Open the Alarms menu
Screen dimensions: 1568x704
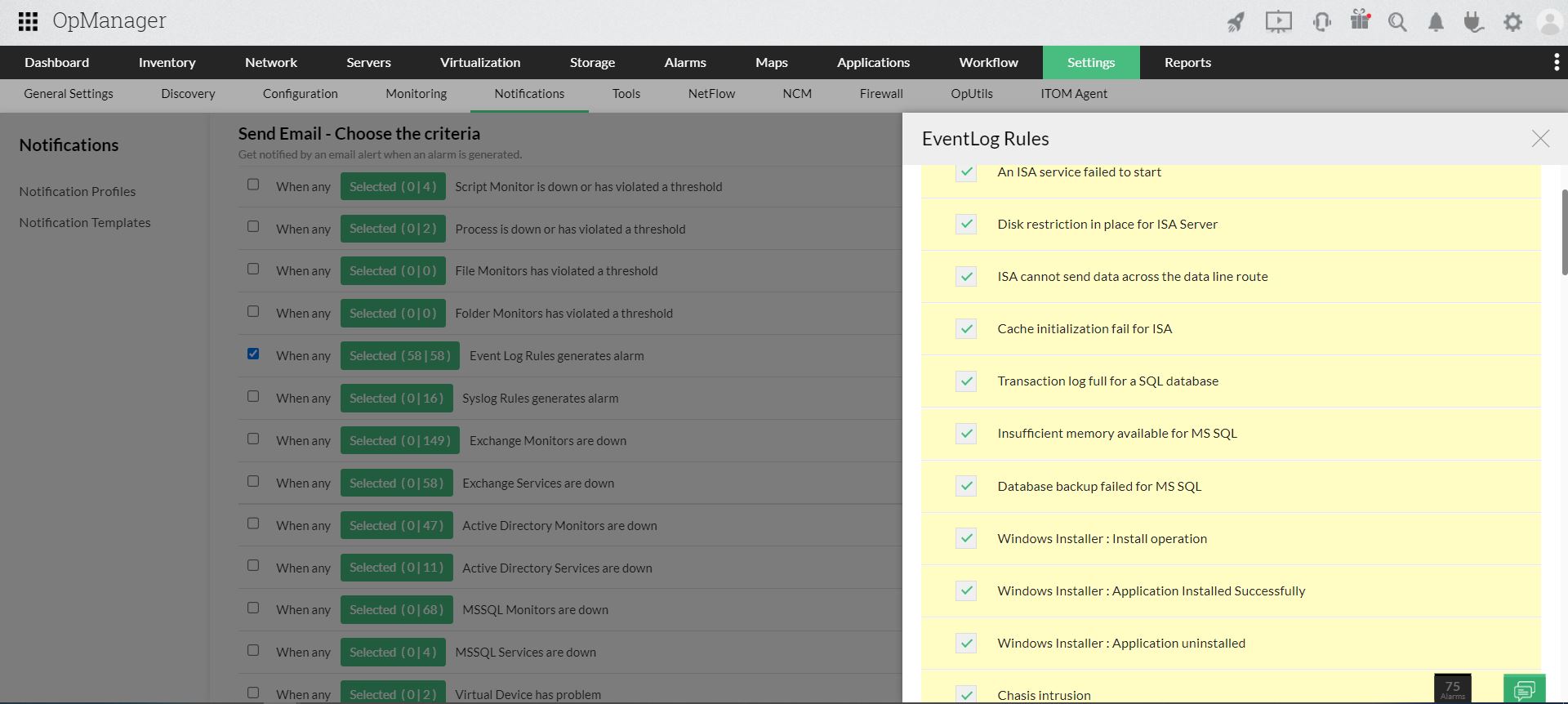pos(685,62)
